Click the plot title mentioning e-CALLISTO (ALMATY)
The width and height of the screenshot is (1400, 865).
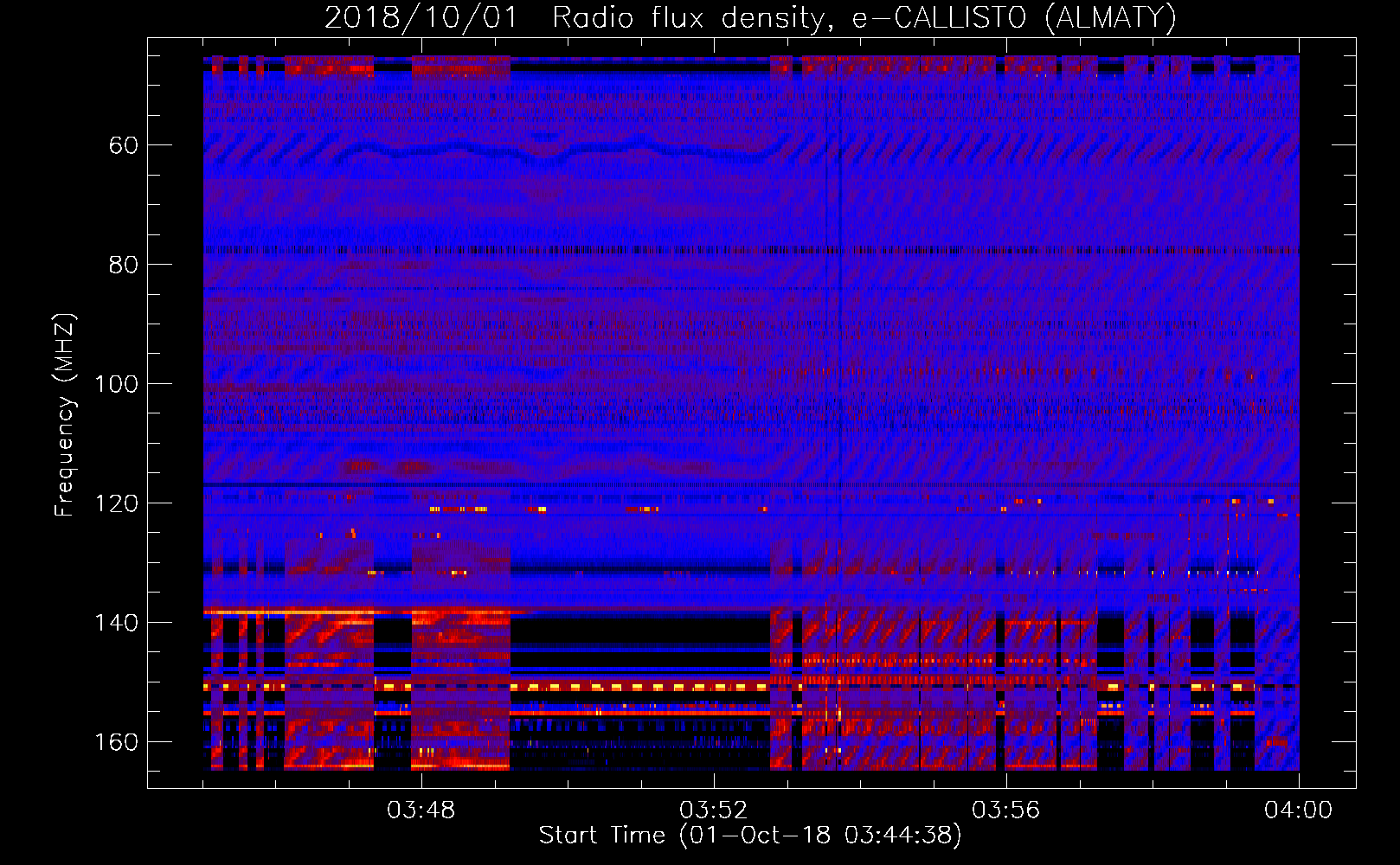pos(750,17)
